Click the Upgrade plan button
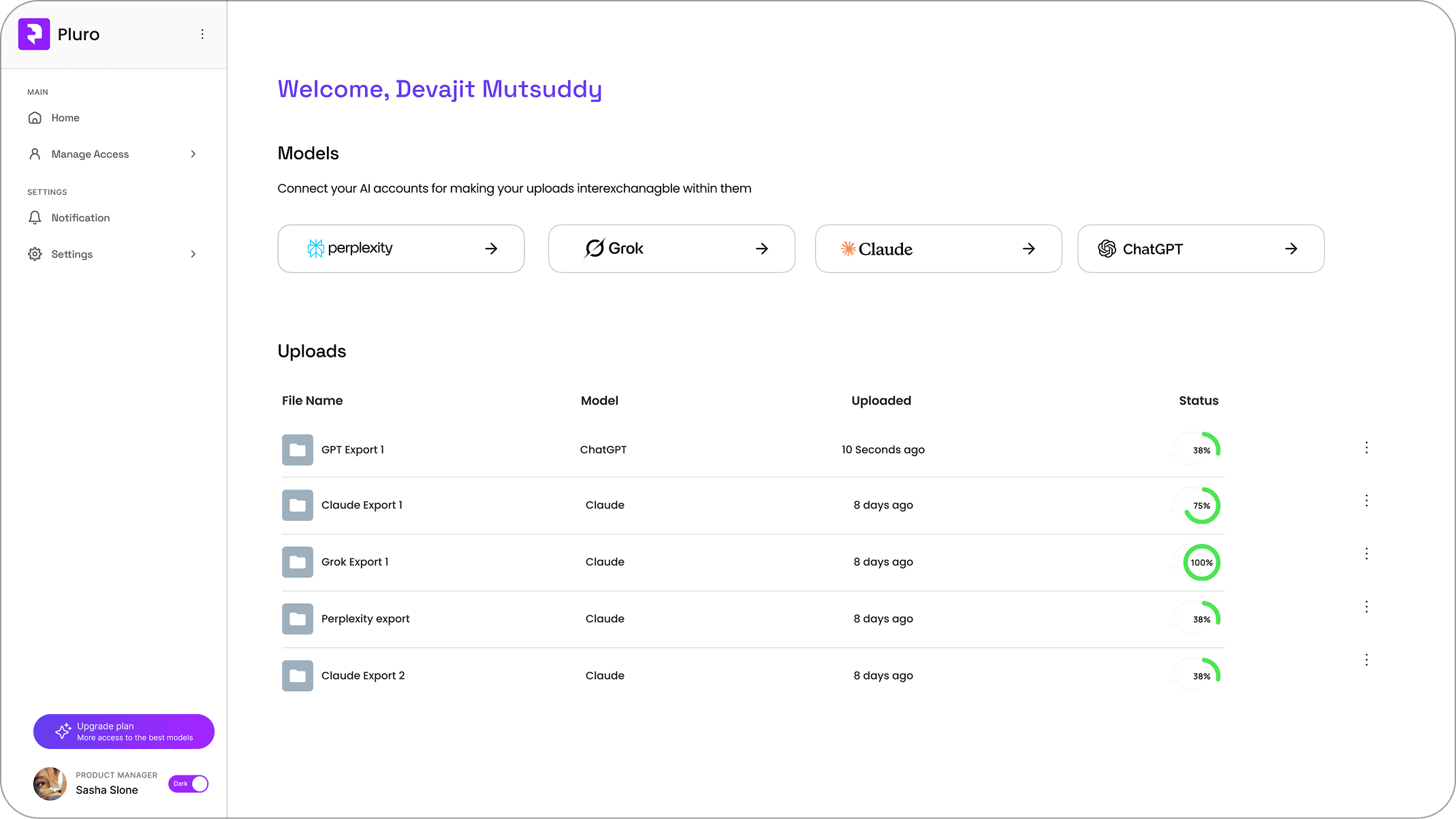Screen dimensions: 1456x819 click(123, 731)
